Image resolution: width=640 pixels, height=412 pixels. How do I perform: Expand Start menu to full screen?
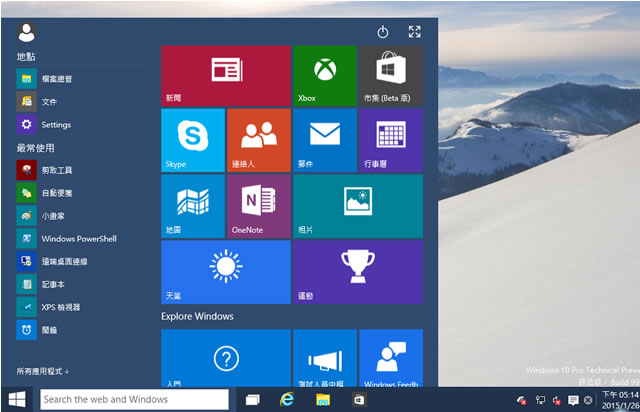pos(415,32)
